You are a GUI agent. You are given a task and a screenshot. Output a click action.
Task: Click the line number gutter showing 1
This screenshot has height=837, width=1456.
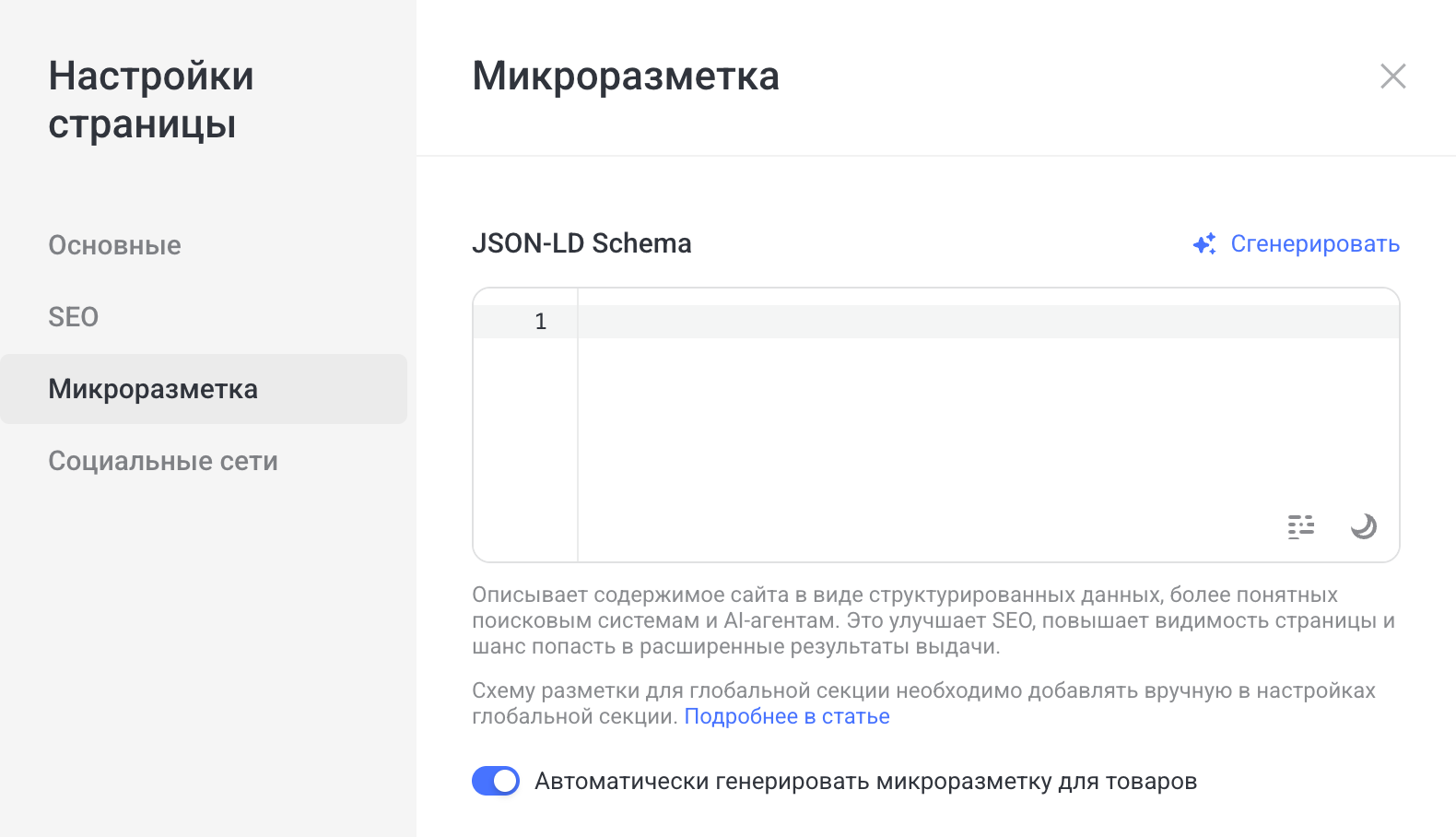pyautogui.click(x=541, y=321)
